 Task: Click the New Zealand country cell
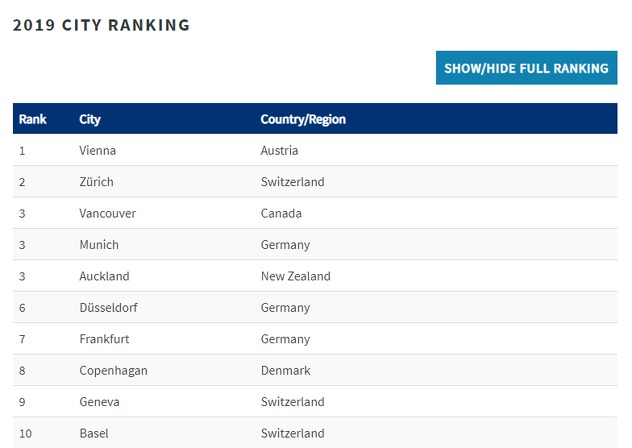(x=296, y=276)
